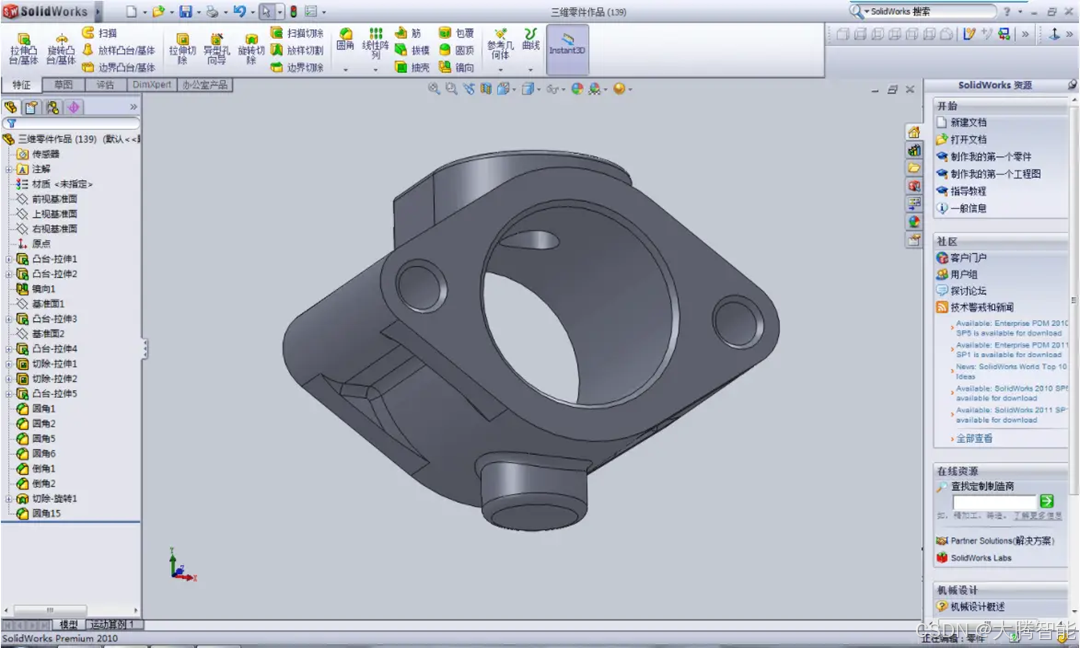
Task: Select 圆角15 in the feature tree
Action: click(x=46, y=514)
